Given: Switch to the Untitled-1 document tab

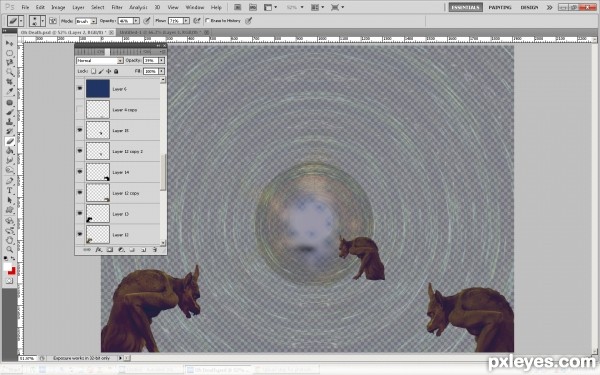Looking at the screenshot, I should [161, 33].
